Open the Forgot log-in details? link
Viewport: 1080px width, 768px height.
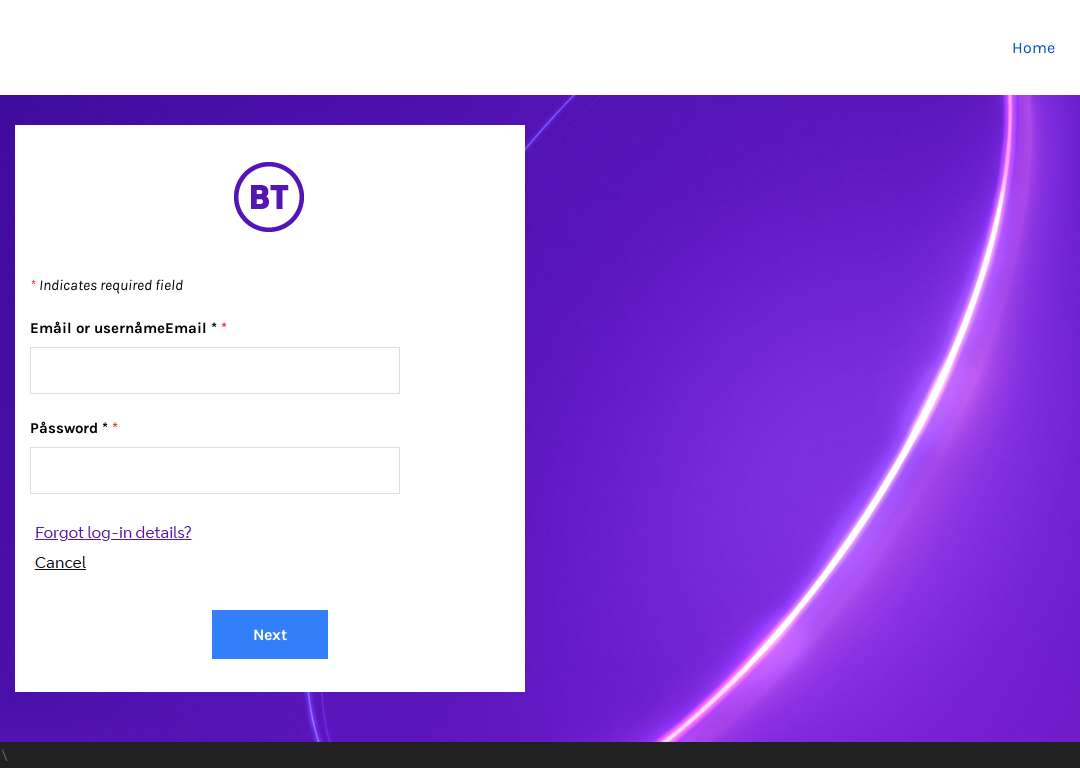pyautogui.click(x=113, y=532)
